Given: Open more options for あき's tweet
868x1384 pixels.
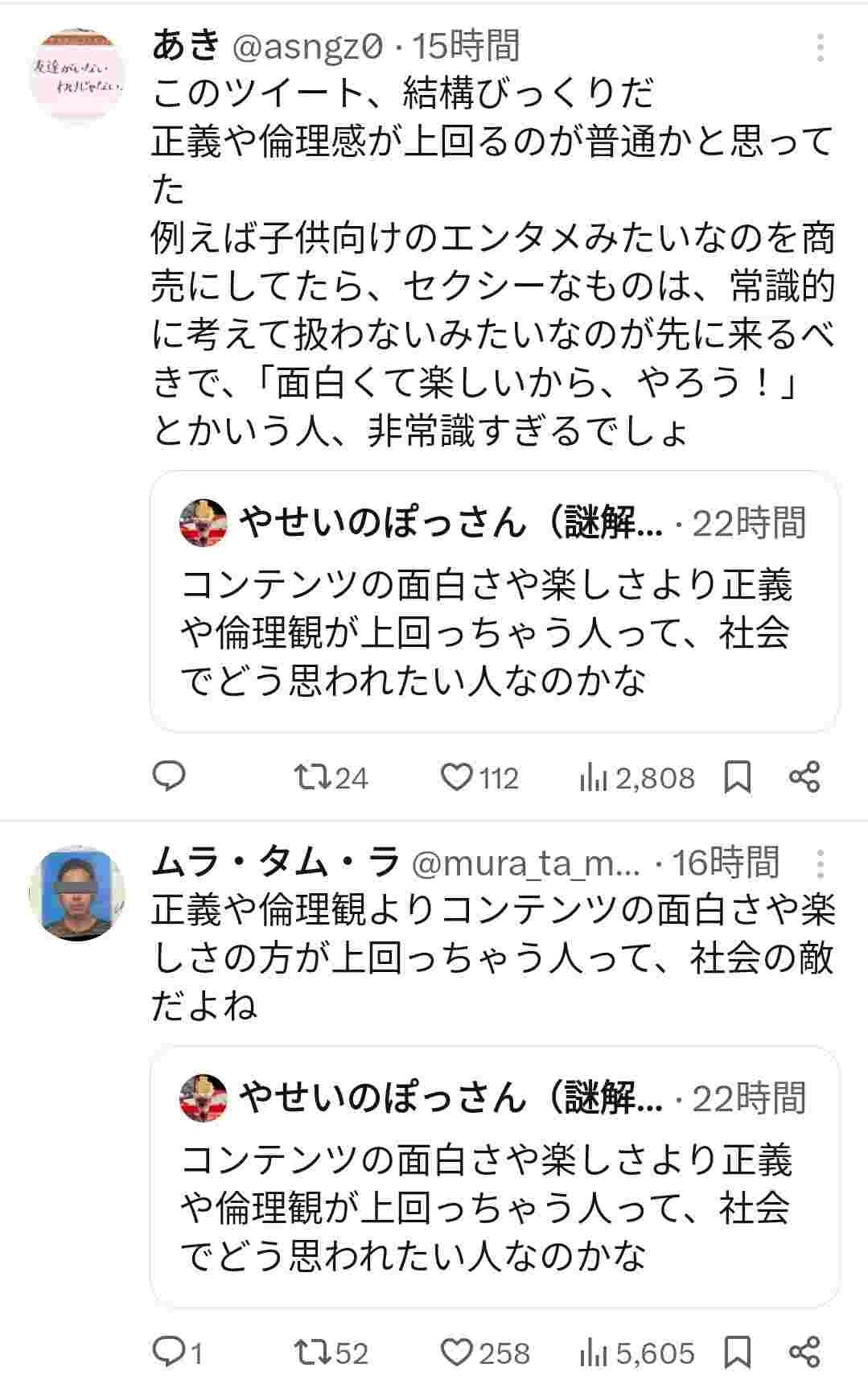Looking at the screenshot, I should tap(820, 48).
